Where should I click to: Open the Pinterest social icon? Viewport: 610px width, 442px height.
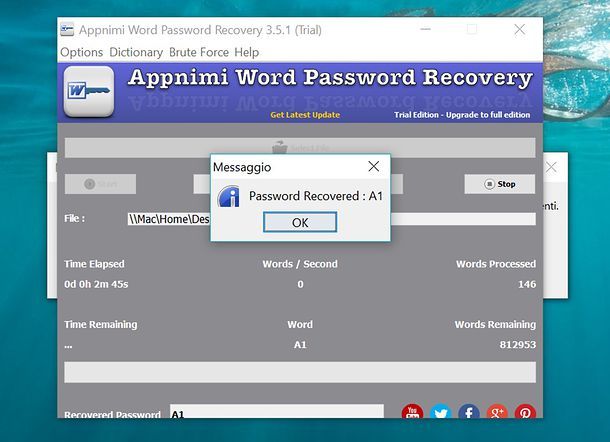point(525,412)
